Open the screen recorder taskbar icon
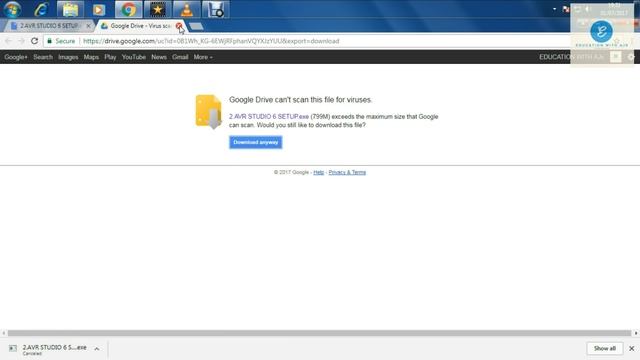The height and width of the screenshot is (360, 640). point(216,9)
